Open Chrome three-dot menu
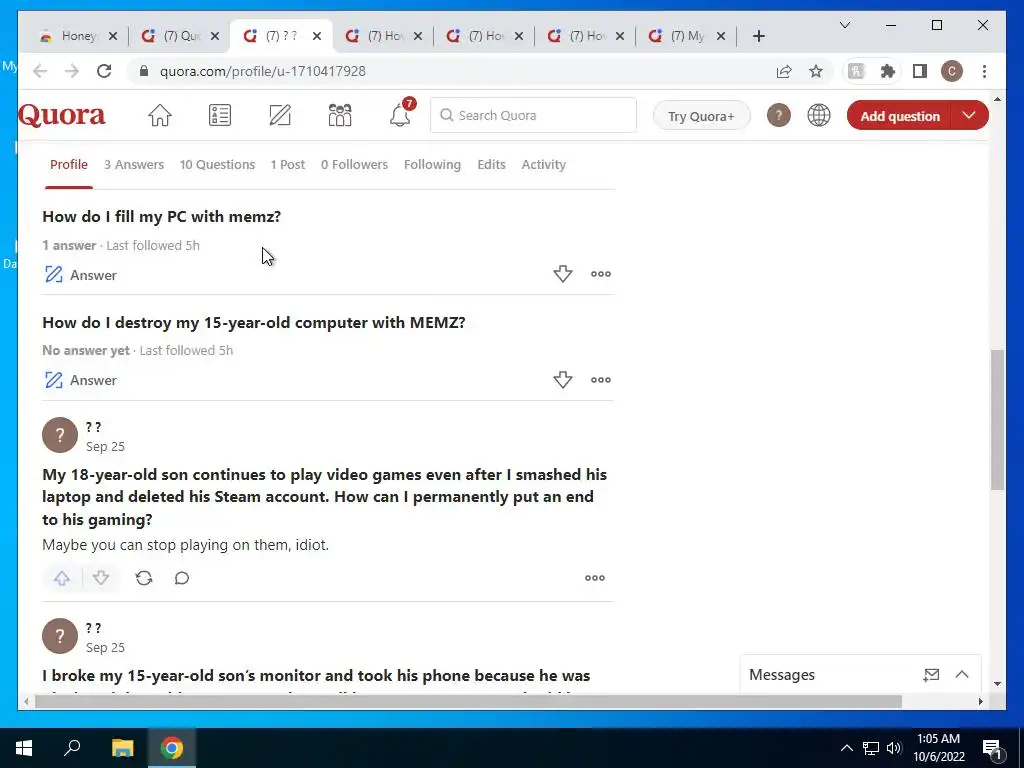 pyautogui.click(x=984, y=71)
